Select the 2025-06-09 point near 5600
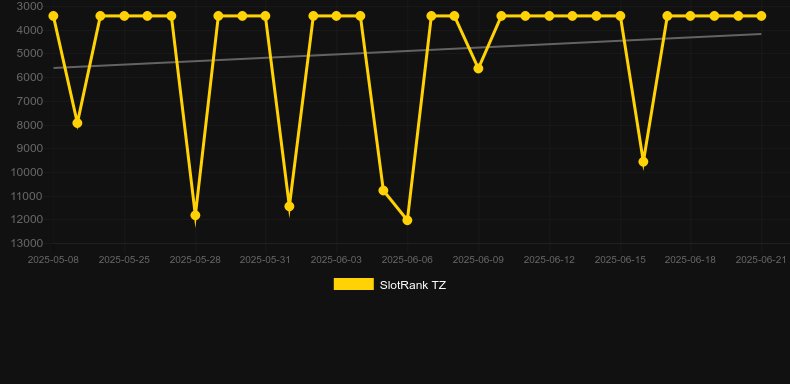This screenshot has width=790, height=384. pyautogui.click(x=478, y=69)
